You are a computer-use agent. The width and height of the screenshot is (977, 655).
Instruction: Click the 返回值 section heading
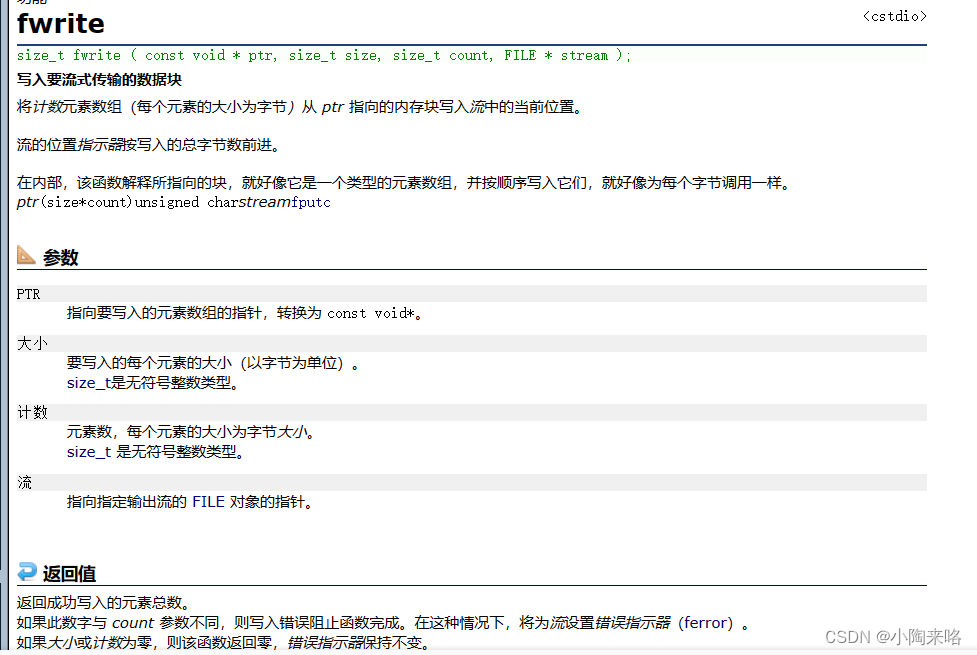(69, 573)
